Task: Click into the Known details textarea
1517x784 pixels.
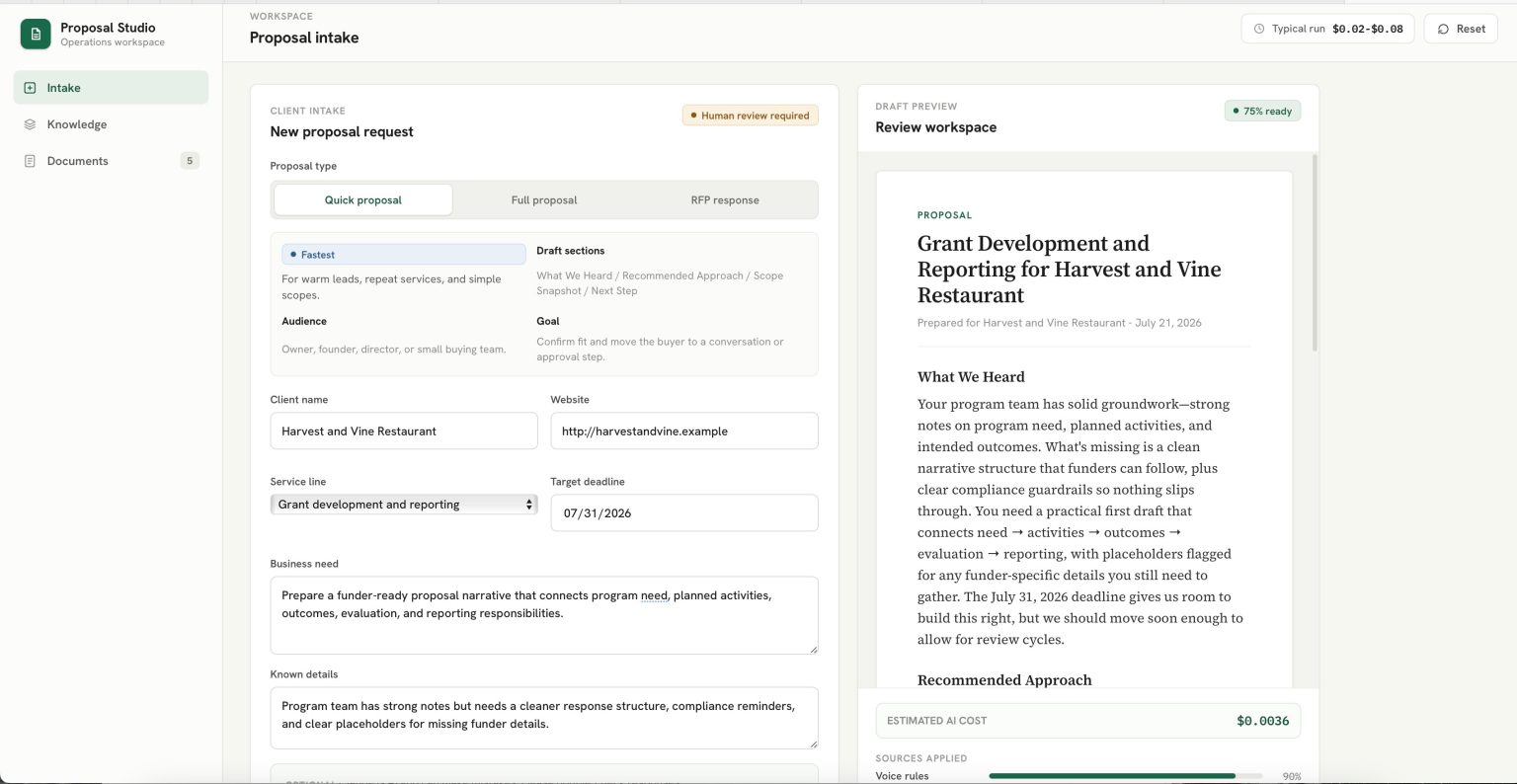Action: tap(544, 718)
